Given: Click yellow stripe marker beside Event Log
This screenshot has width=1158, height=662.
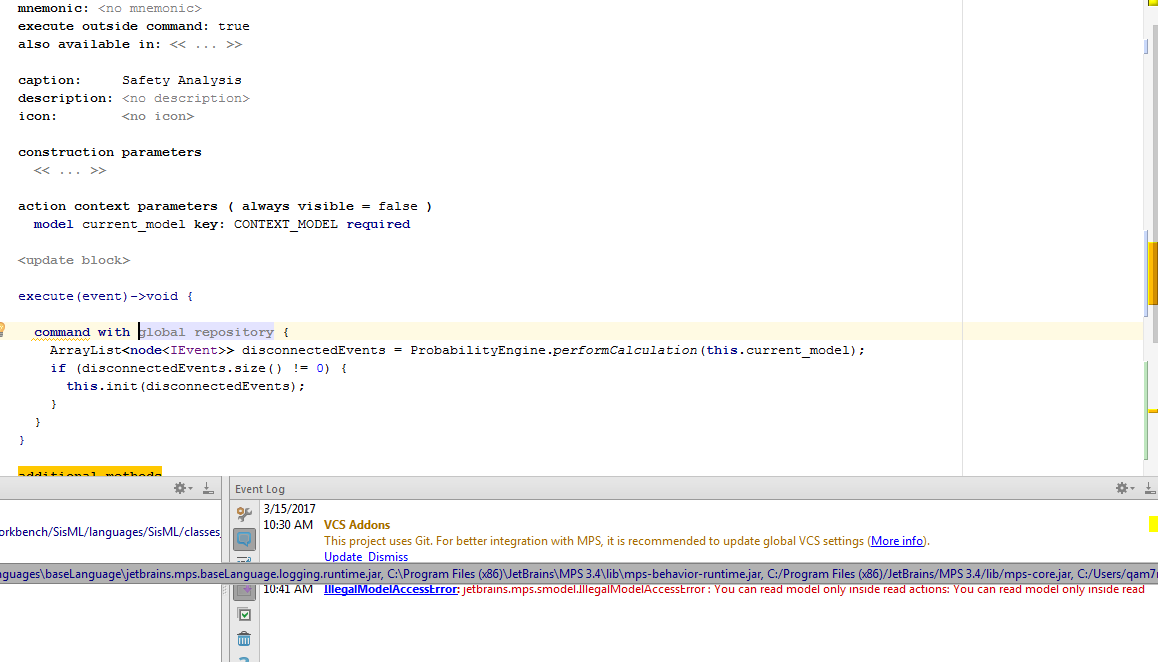Looking at the screenshot, I should pos(1152,523).
